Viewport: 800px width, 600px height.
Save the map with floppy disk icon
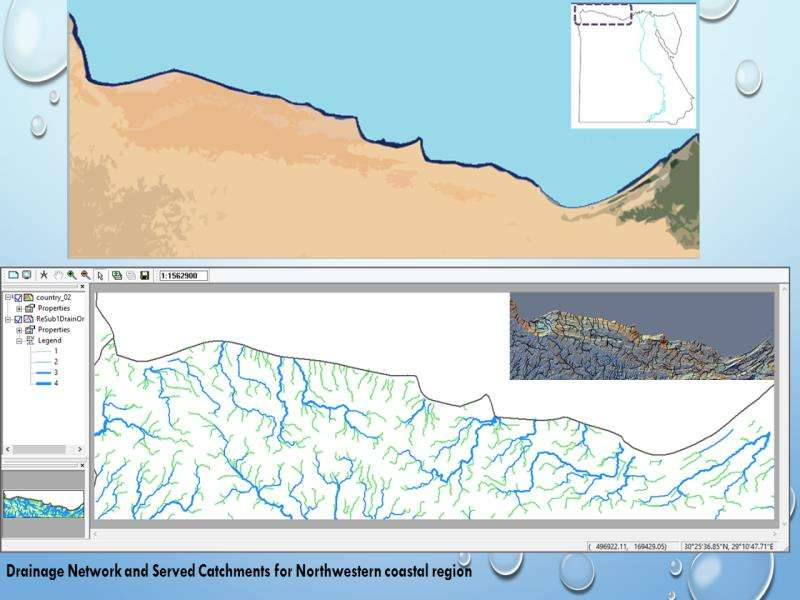click(145, 275)
